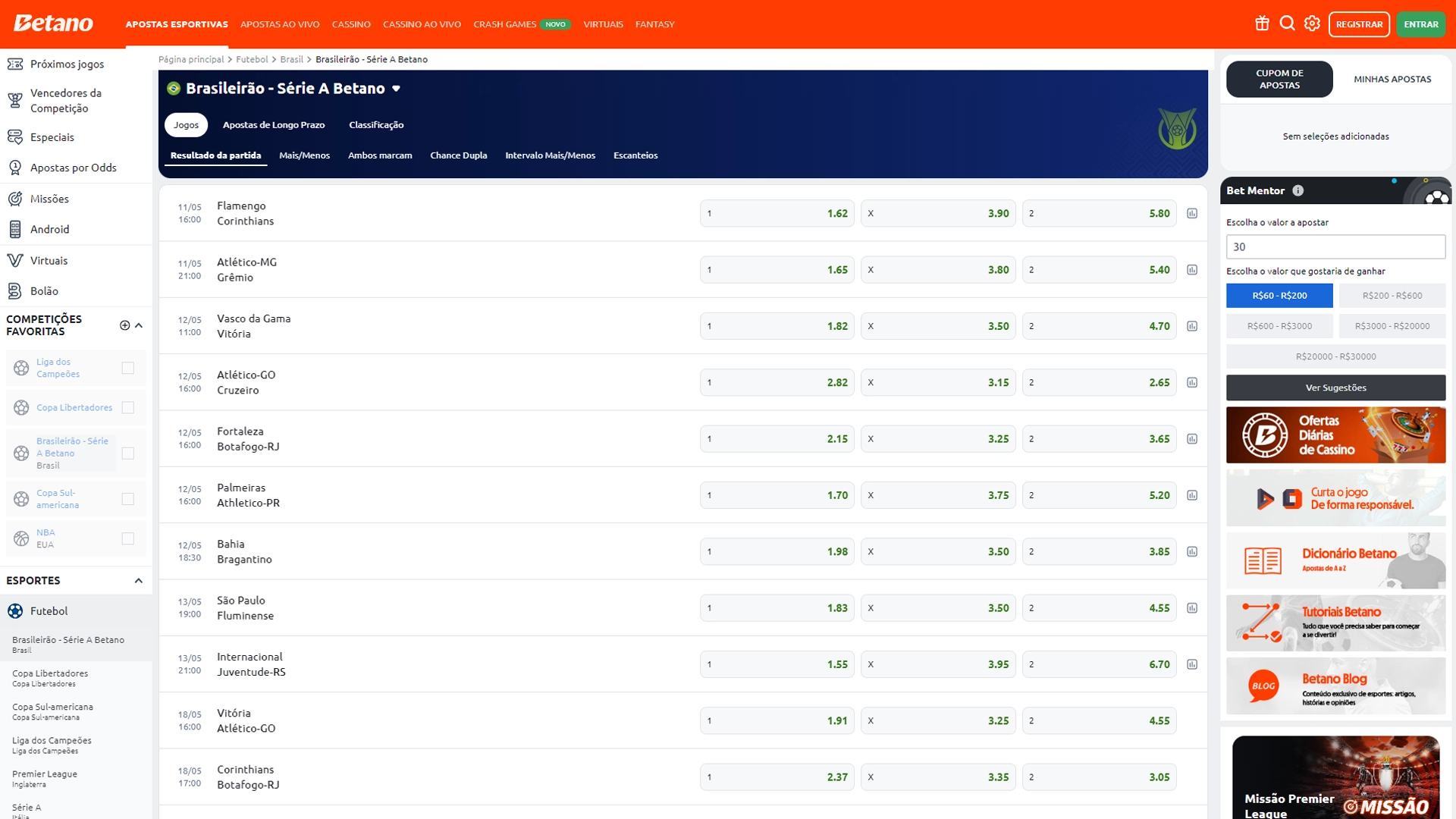The image size is (1456, 819).
Task: Click the Copa Libertadores competition icon
Action: coord(20,407)
